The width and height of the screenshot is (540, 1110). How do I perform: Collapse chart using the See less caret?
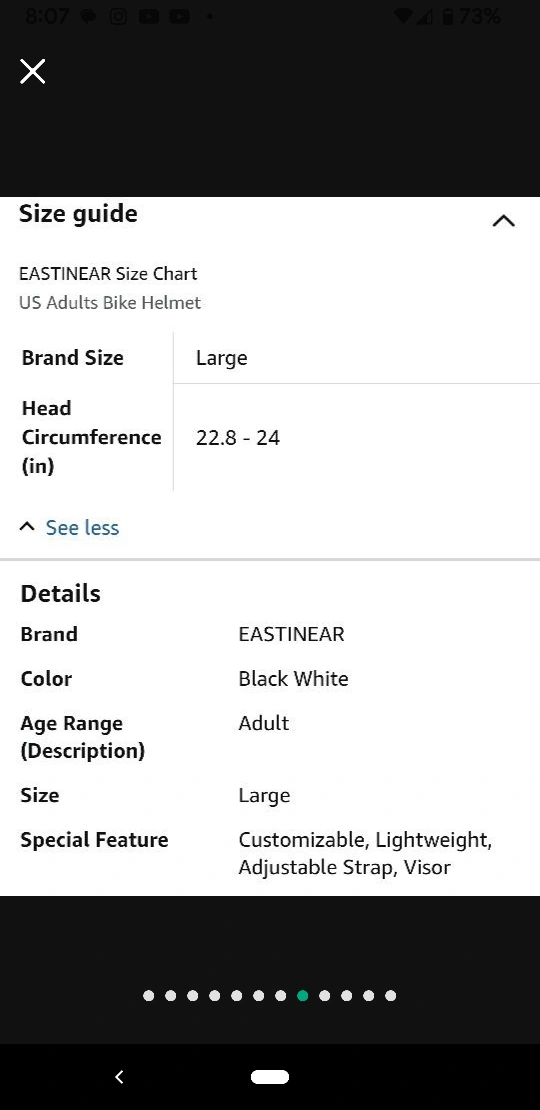(27, 526)
